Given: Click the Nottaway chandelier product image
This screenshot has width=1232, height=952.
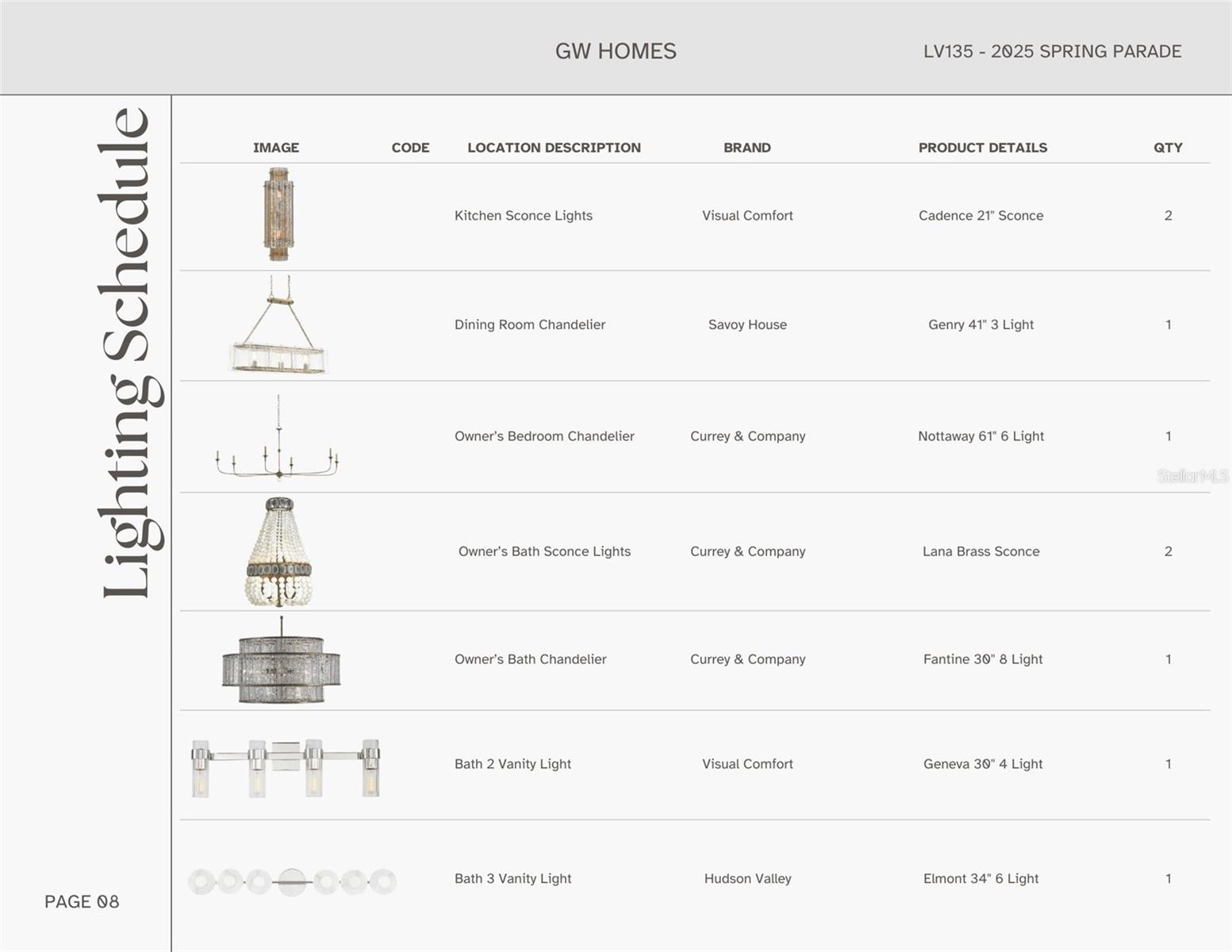Looking at the screenshot, I should 278,437.
